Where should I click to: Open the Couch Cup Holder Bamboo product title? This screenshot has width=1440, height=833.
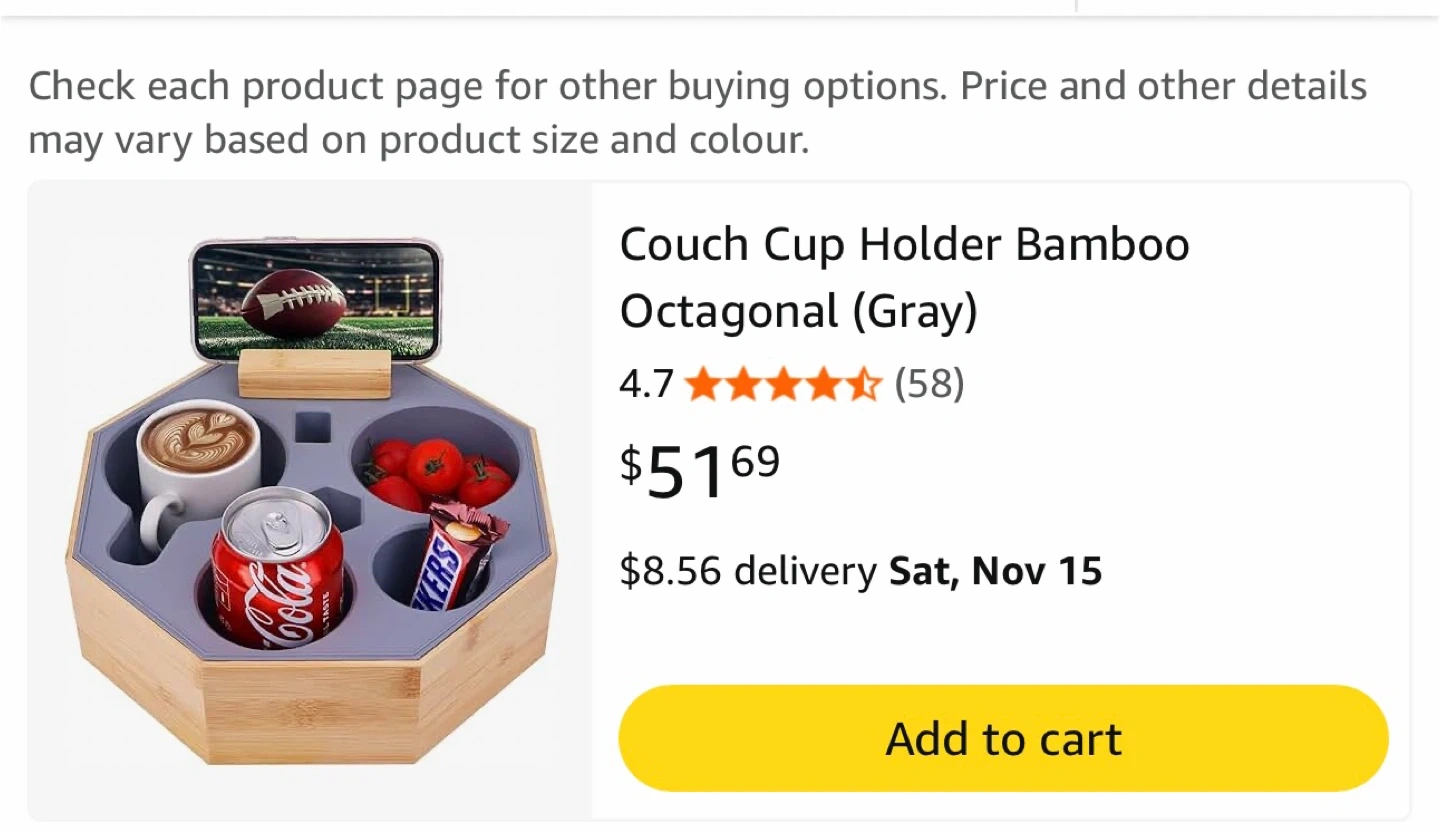(x=904, y=277)
